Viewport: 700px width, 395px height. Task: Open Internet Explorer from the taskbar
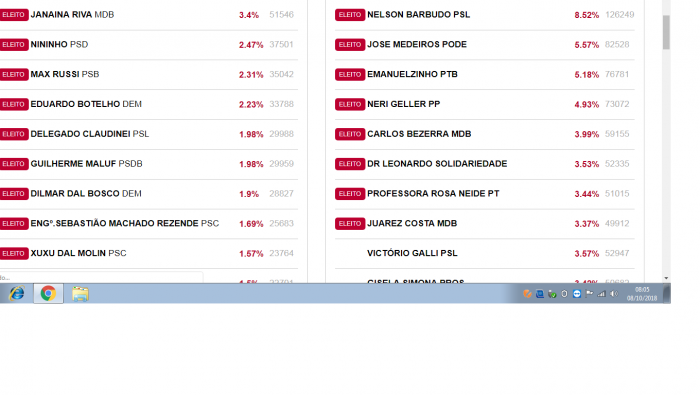point(17,294)
